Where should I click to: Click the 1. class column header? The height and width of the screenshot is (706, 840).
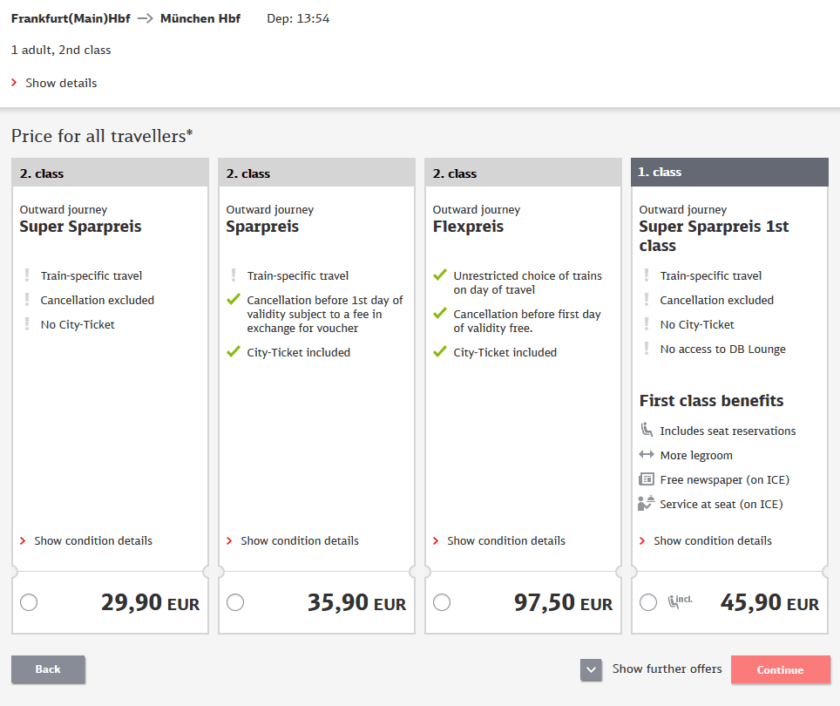729,172
